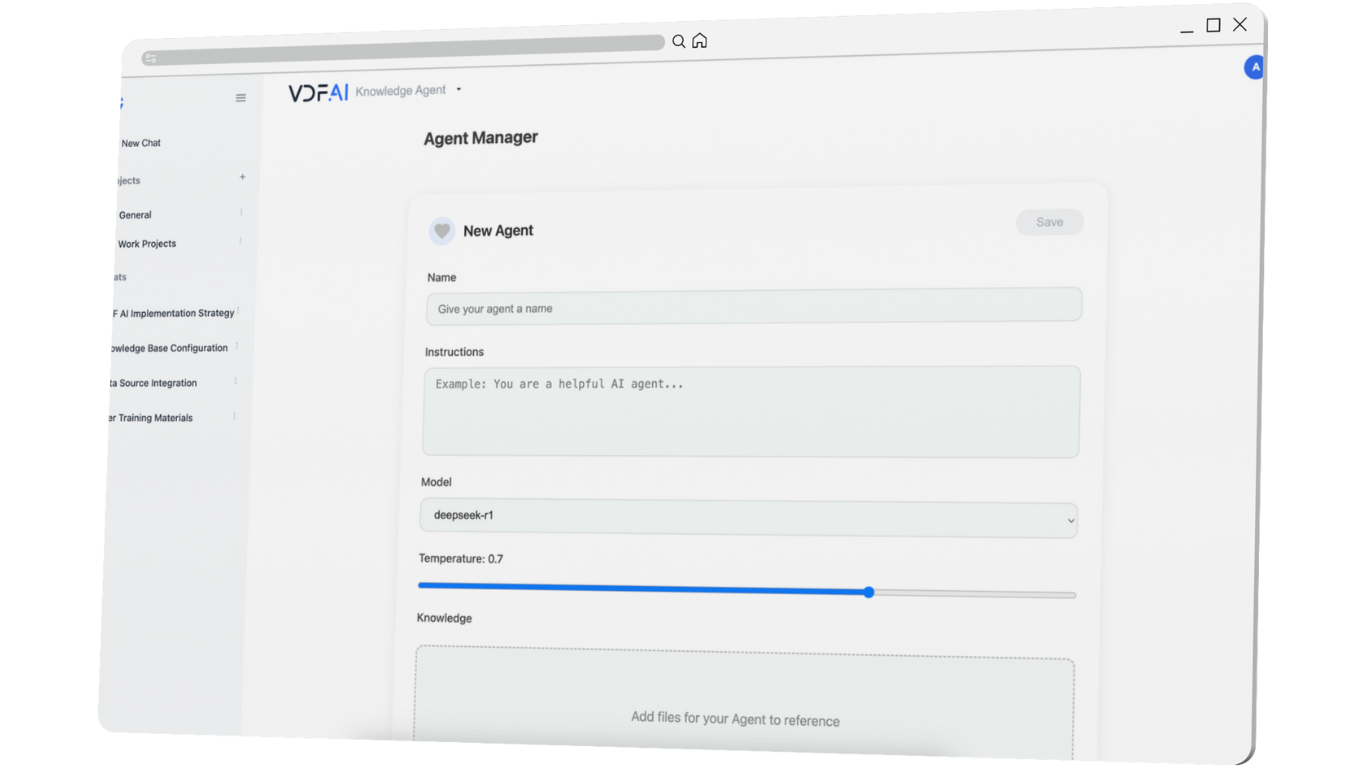Change the agent avatar via the heart icon

[x=442, y=231]
